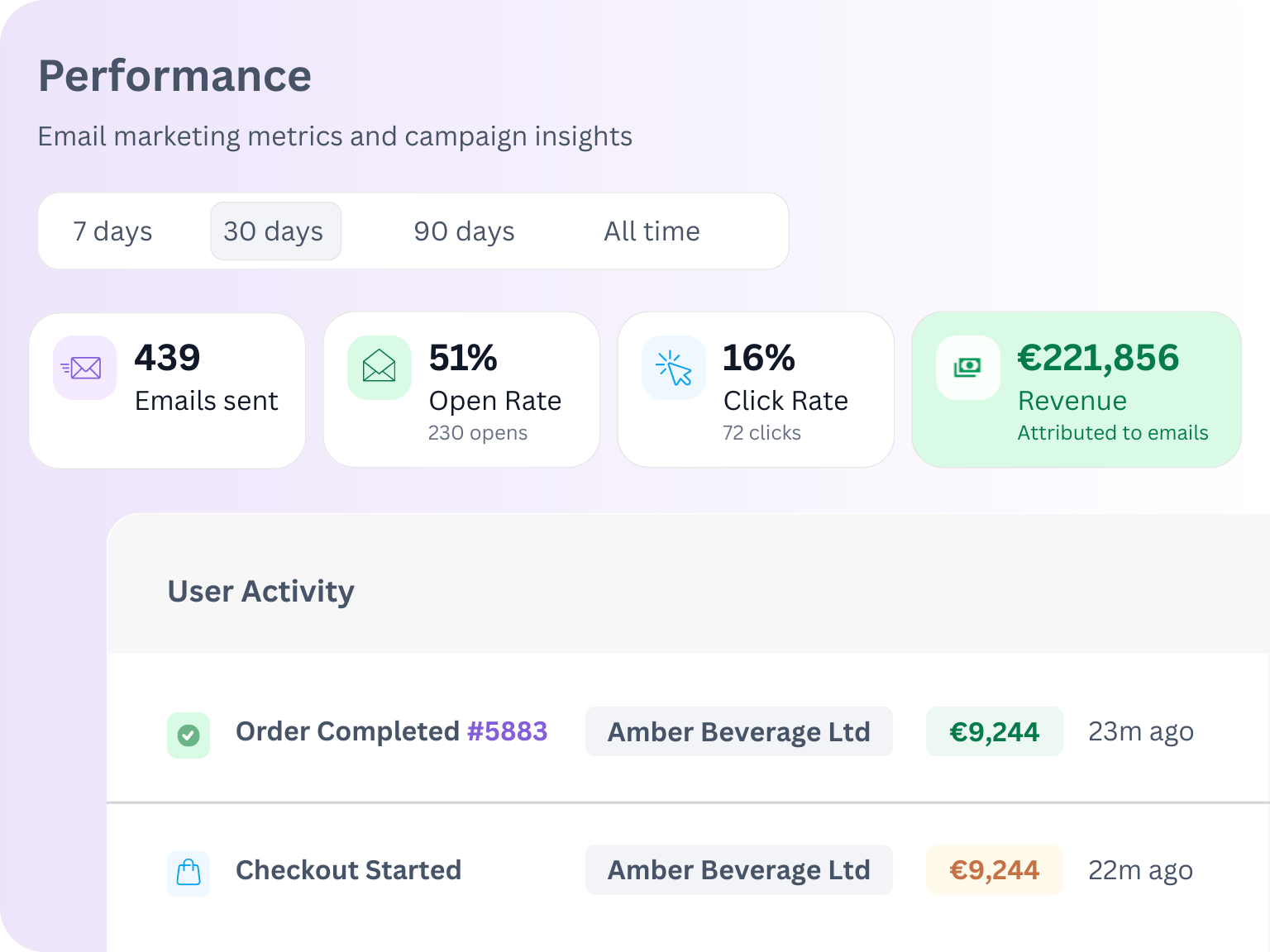Click the €9,244 green revenue badge
1270x952 pixels.
pos(994,731)
